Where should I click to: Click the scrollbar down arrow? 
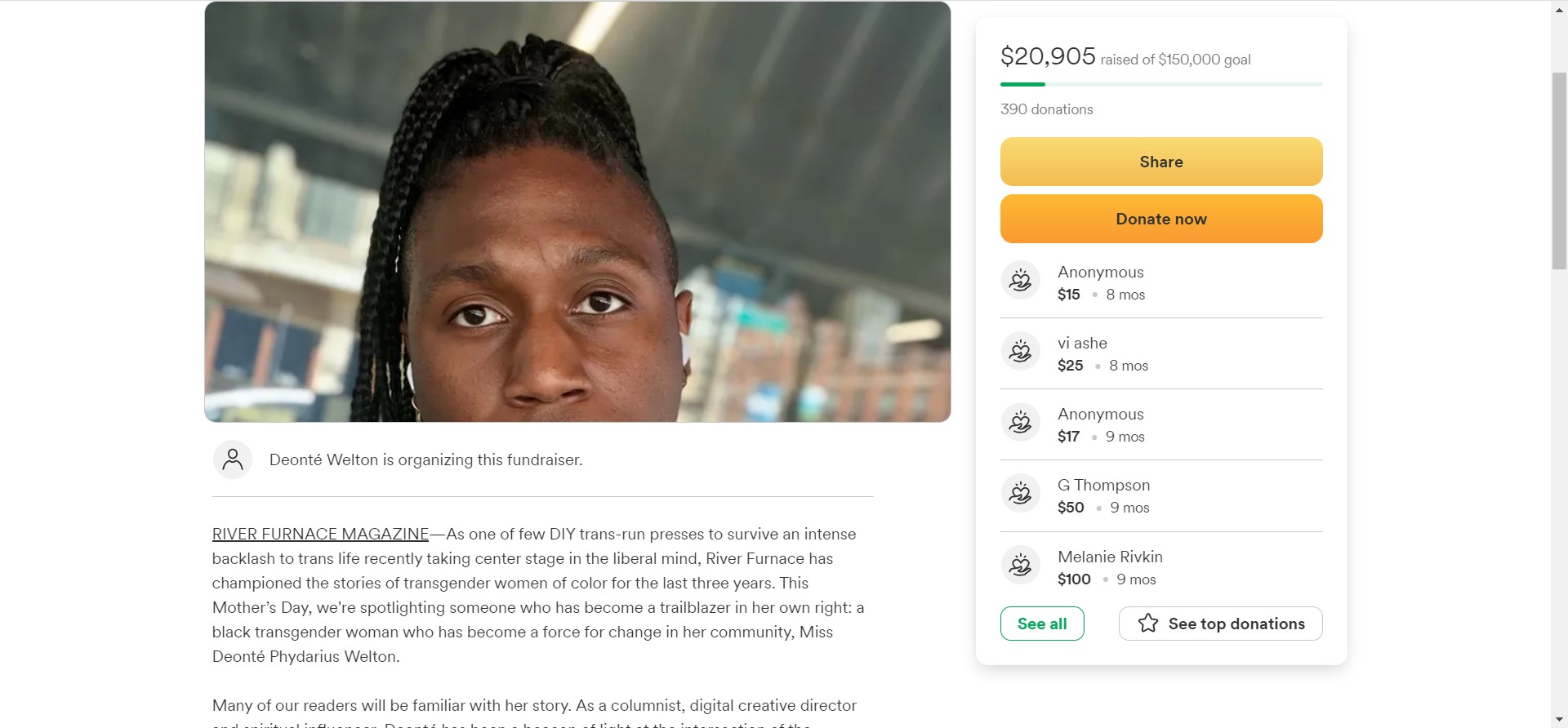(1559, 720)
